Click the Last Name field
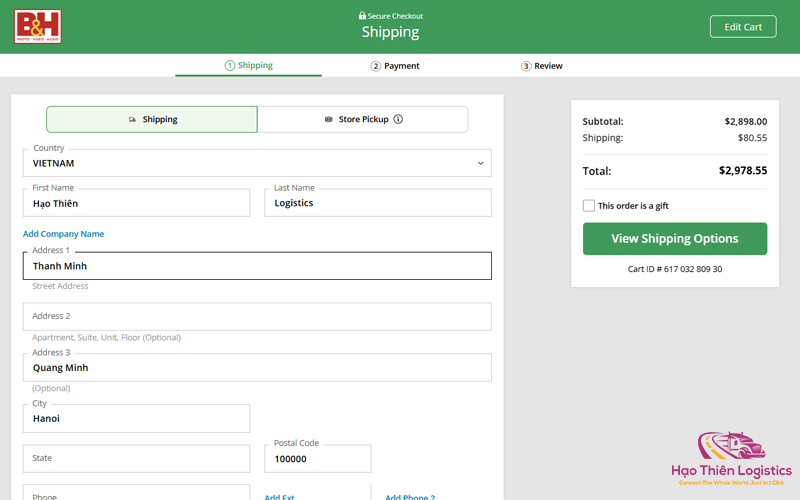Viewport: 800px width, 500px height. click(378, 203)
